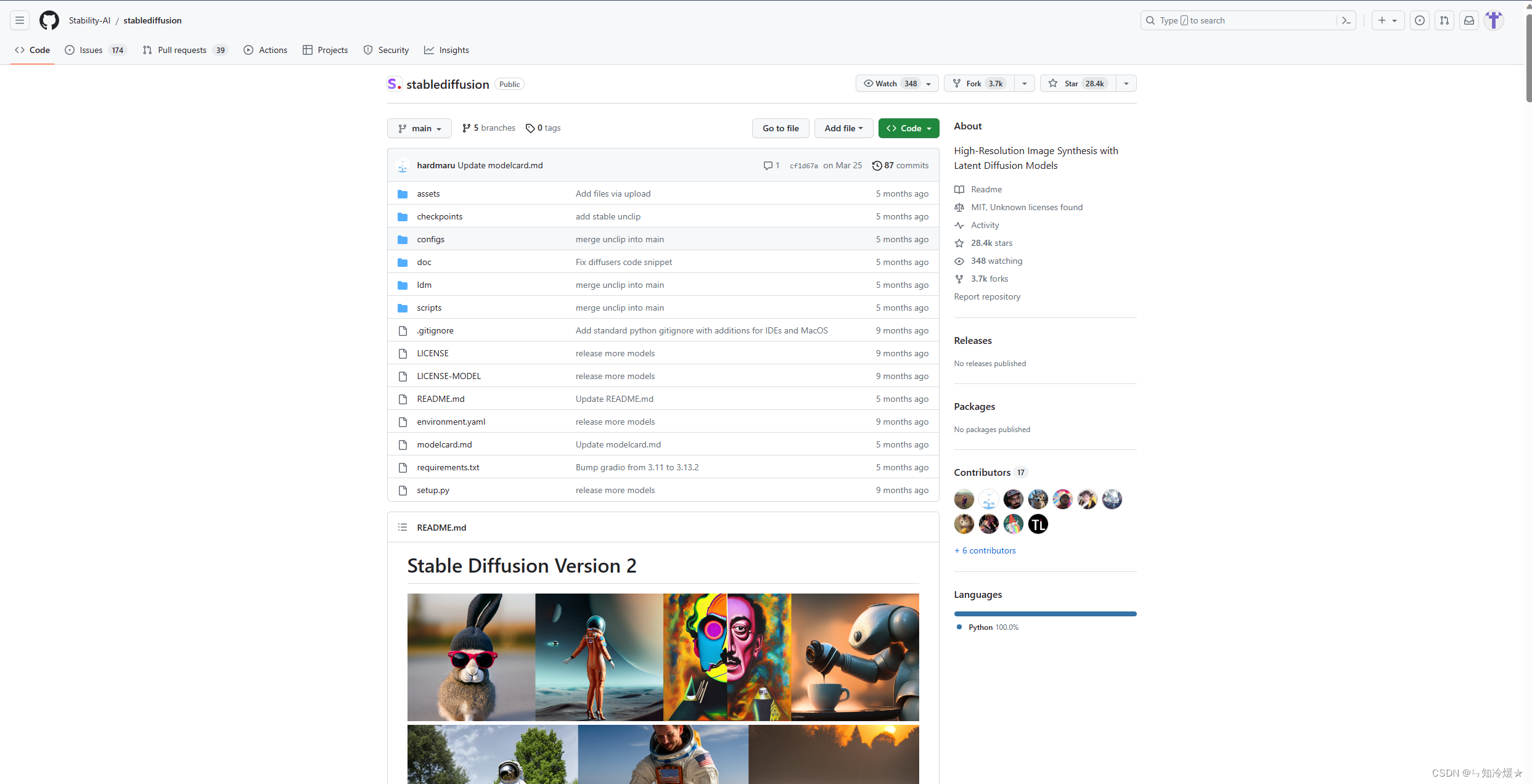This screenshot has height=784, width=1532.
Task: Open the configs folder
Action: [430, 239]
